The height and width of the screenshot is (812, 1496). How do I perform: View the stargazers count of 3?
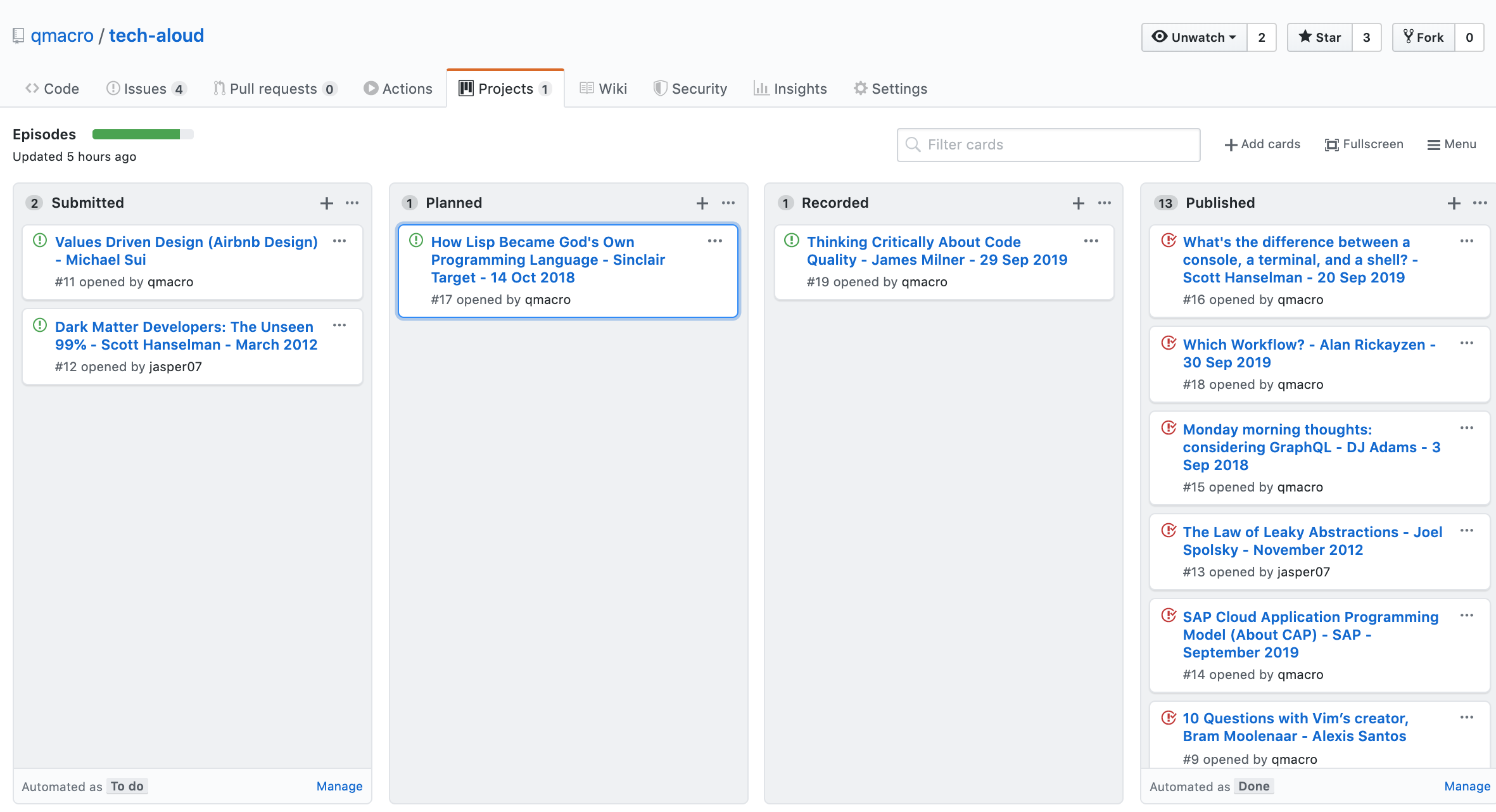click(x=1367, y=37)
